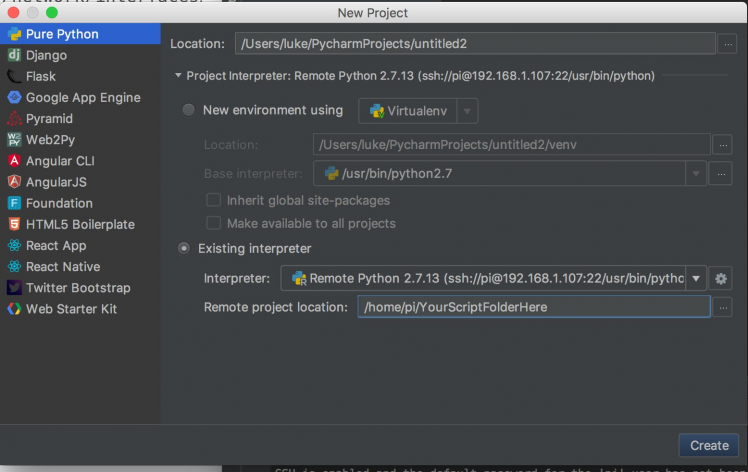Viewport: 748px width, 472px height.
Task: Select Flask project type label
Action: click(41, 76)
